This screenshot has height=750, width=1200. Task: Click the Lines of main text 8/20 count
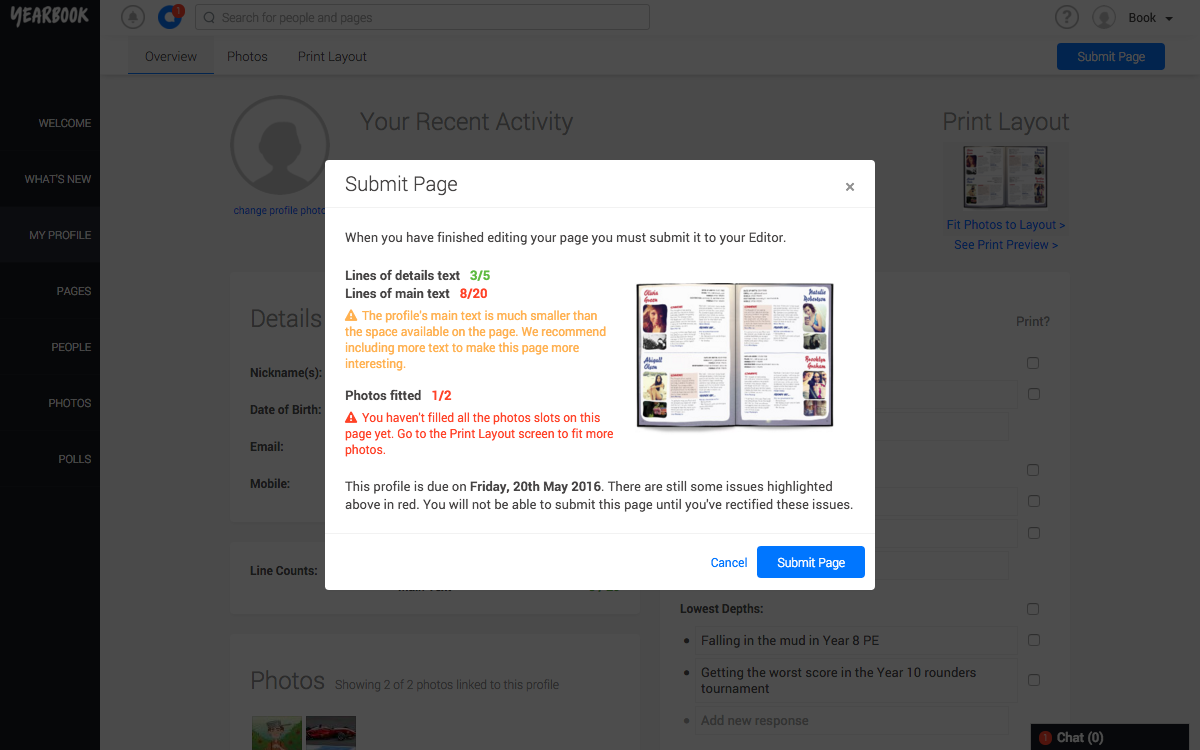tap(474, 293)
